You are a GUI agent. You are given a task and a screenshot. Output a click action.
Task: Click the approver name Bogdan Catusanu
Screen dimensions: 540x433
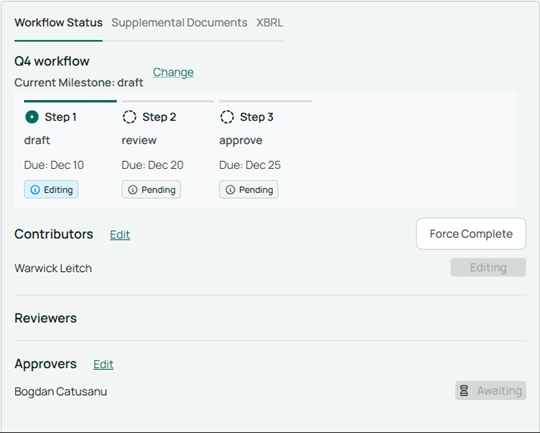61,392
